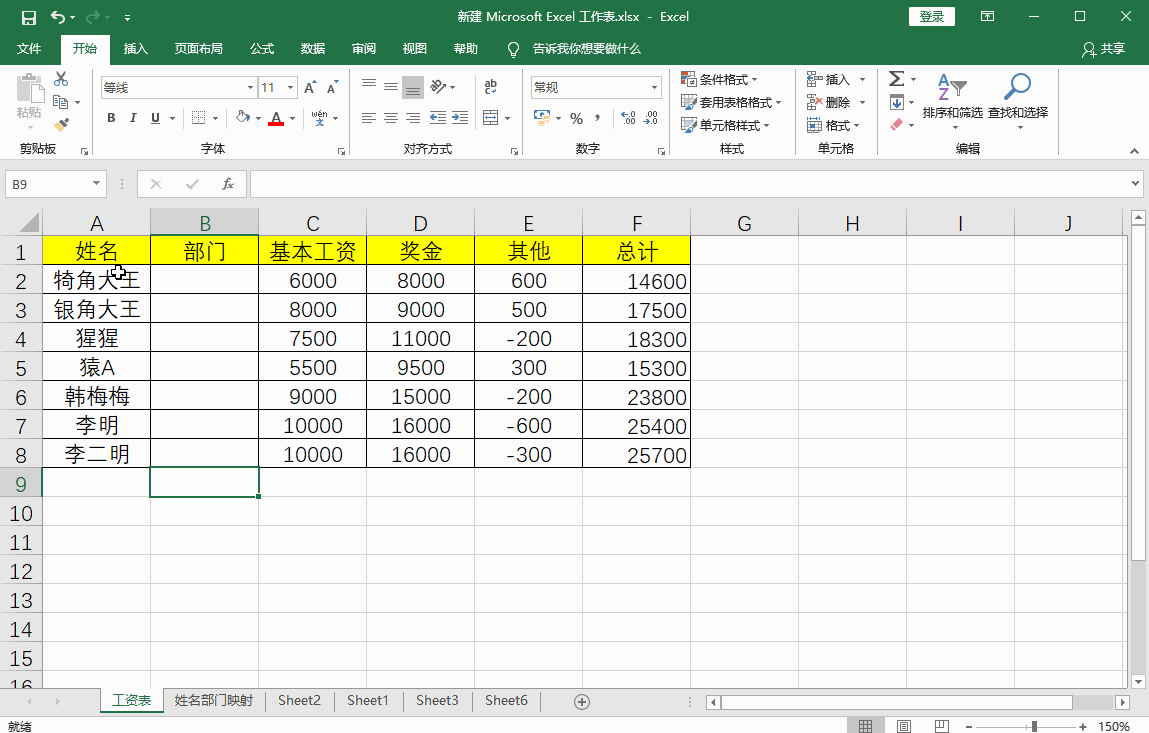Image resolution: width=1149 pixels, height=733 pixels.
Task: Switch to the 姓名部门映射 sheet tab
Action: [x=213, y=701]
